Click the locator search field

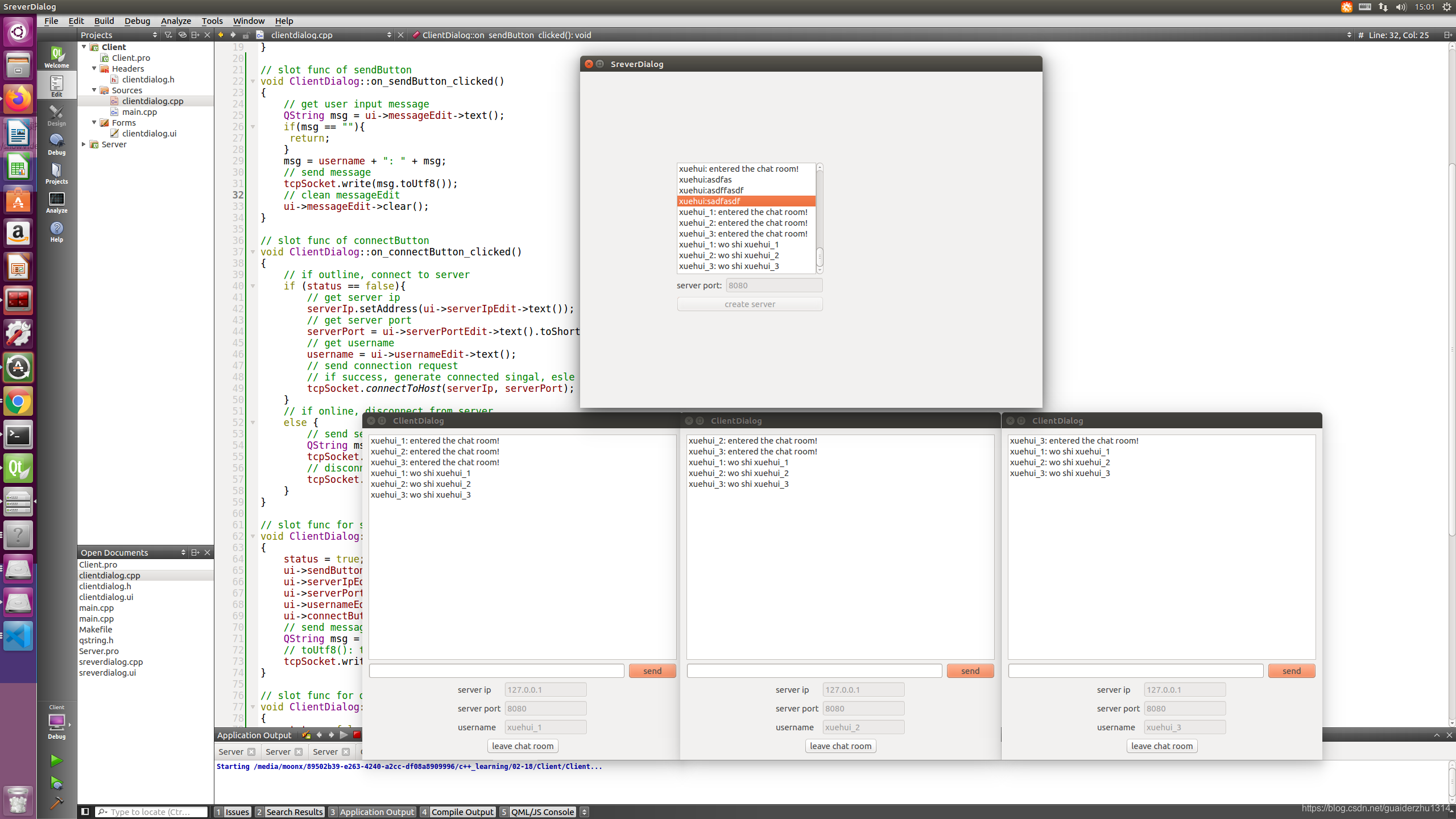tap(152, 812)
